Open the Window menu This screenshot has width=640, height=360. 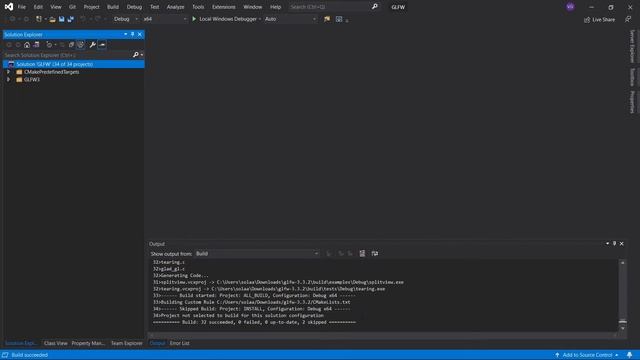click(253, 7)
